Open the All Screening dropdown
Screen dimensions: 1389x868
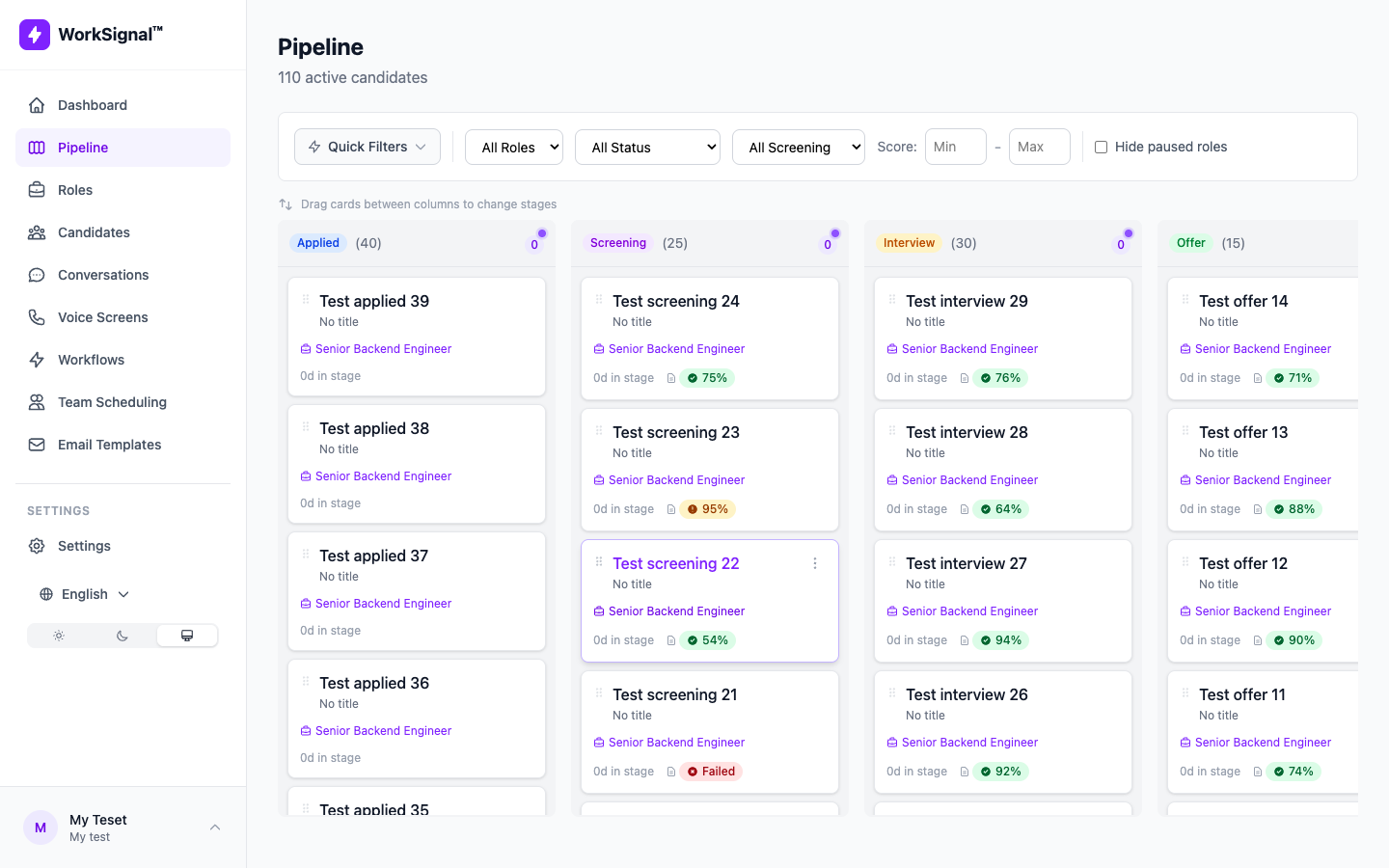point(798,147)
